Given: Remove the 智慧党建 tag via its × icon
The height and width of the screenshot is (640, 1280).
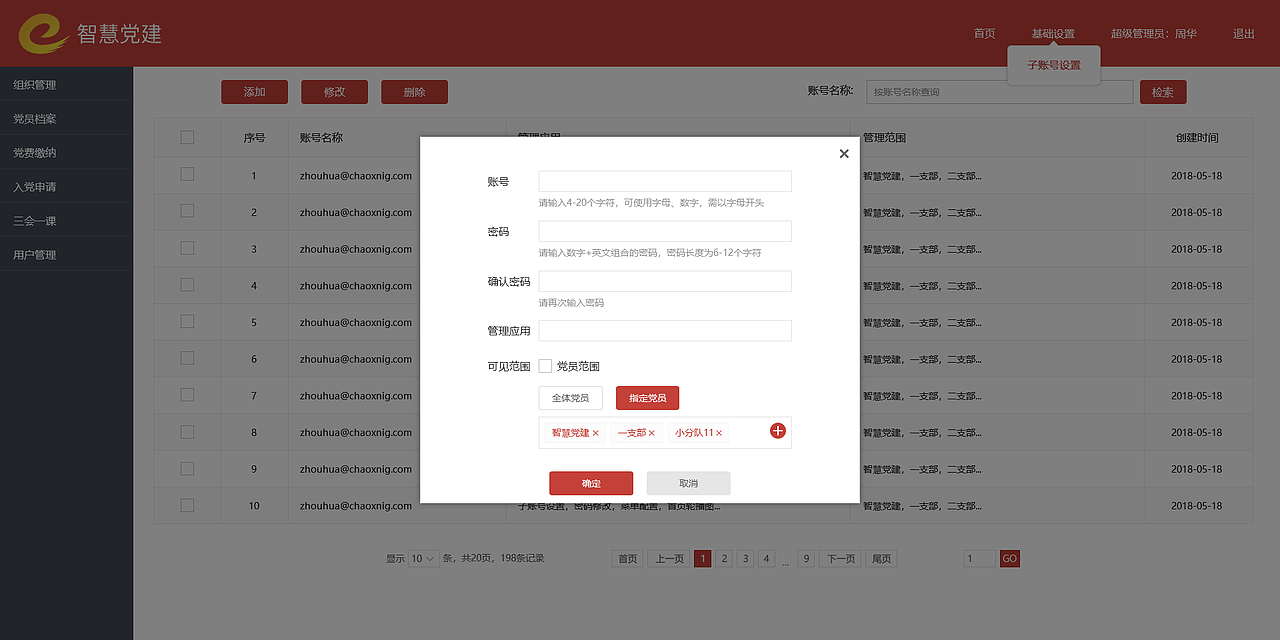Looking at the screenshot, I should 594,433.
